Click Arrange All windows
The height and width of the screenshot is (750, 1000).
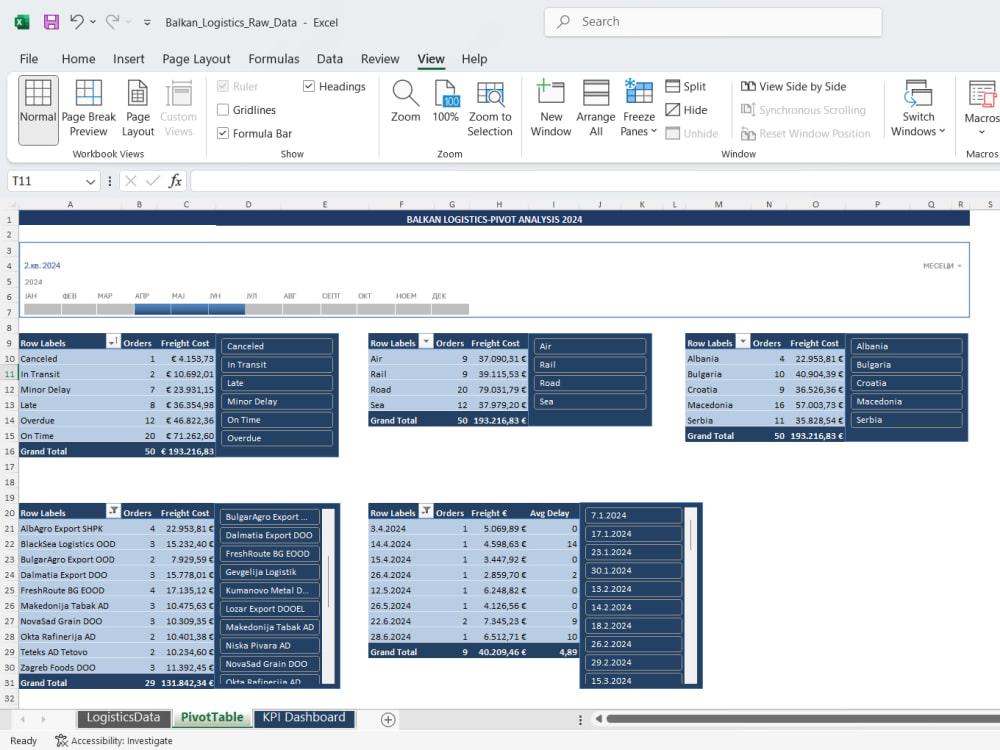[x=596, y=110]
